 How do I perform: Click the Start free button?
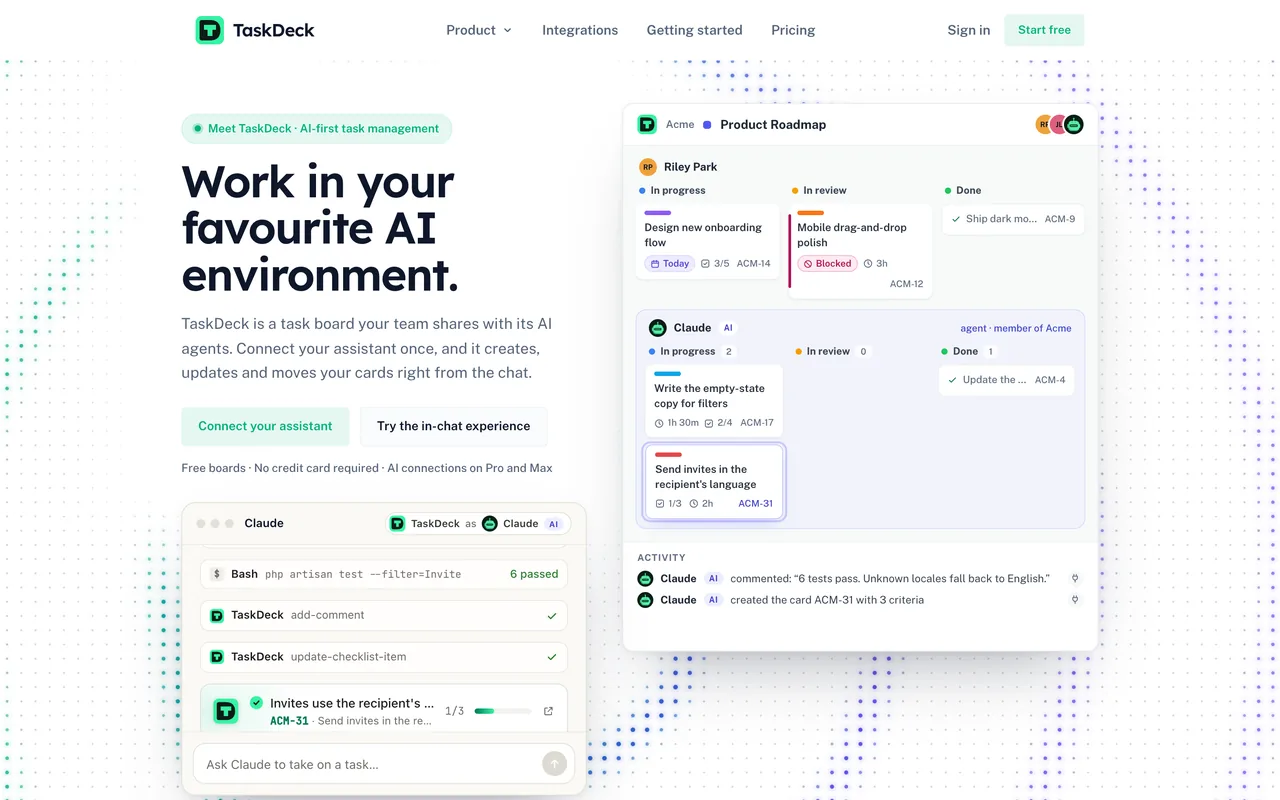point(1044,30)
